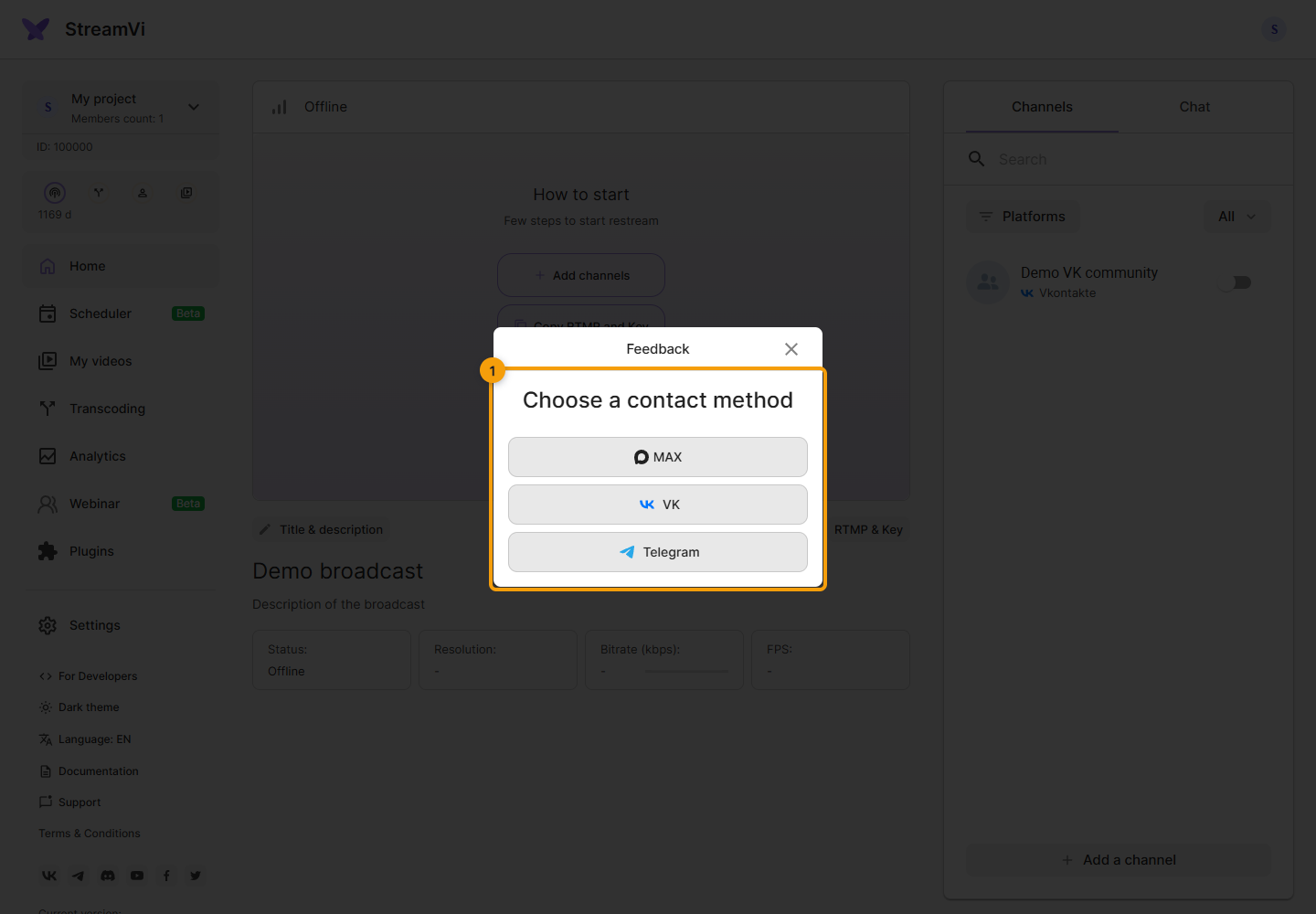The width and height of the screenshot is (1316, 914).
Task: Open the Discord social link in sidebar footer
Action: click(x=108, y=876)
